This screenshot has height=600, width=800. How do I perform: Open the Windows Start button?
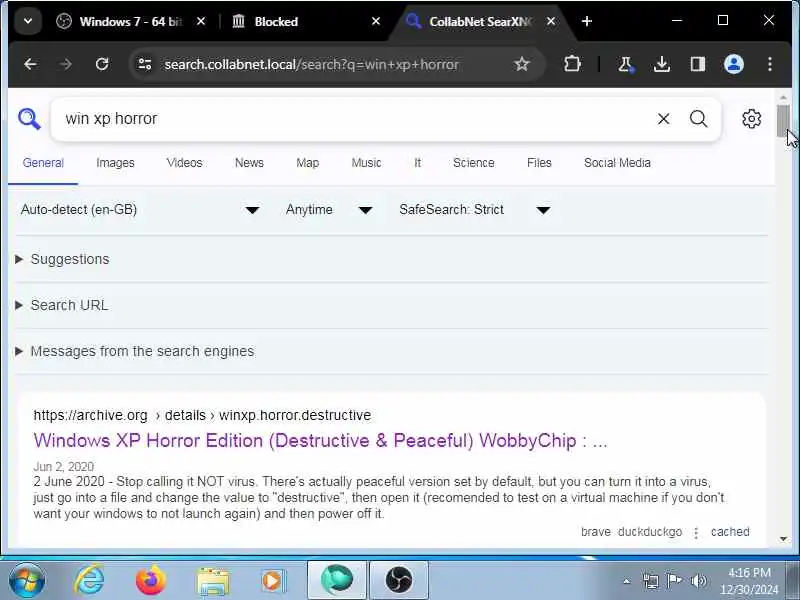pos(27,580)
